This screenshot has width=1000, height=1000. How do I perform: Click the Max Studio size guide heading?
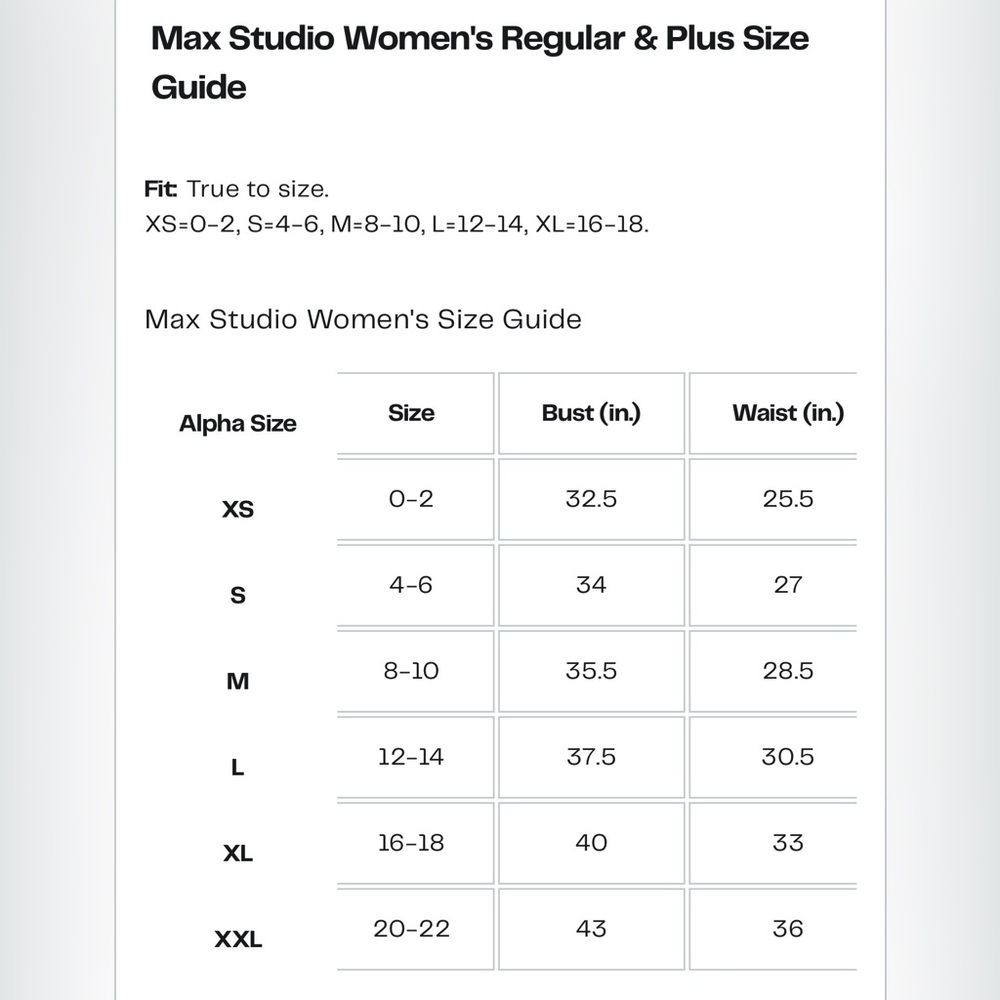tap(480, 62)
